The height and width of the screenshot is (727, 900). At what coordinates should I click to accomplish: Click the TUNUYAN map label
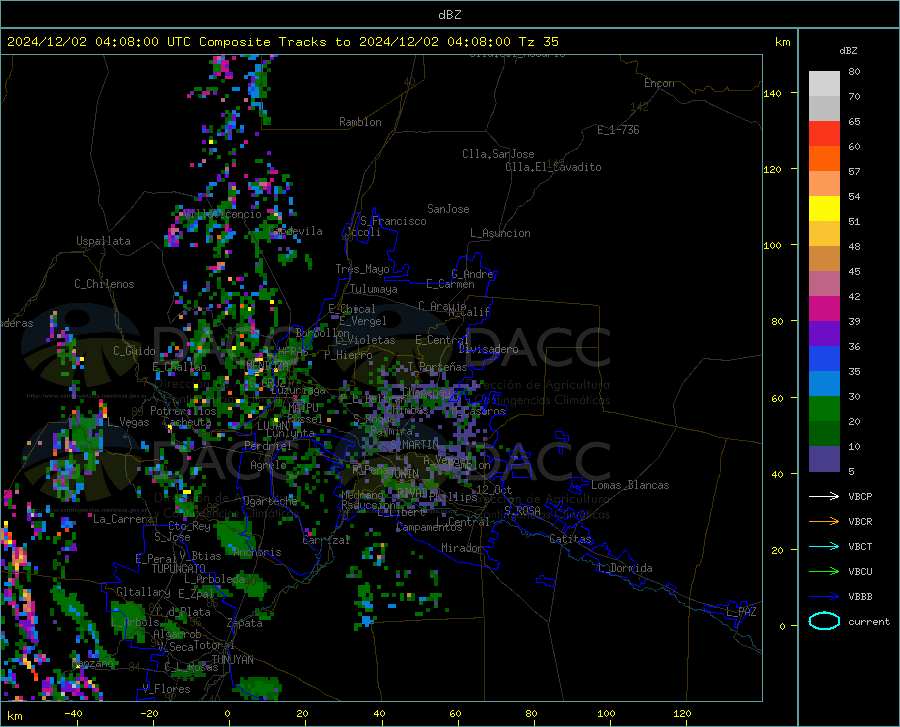point(232,660)
